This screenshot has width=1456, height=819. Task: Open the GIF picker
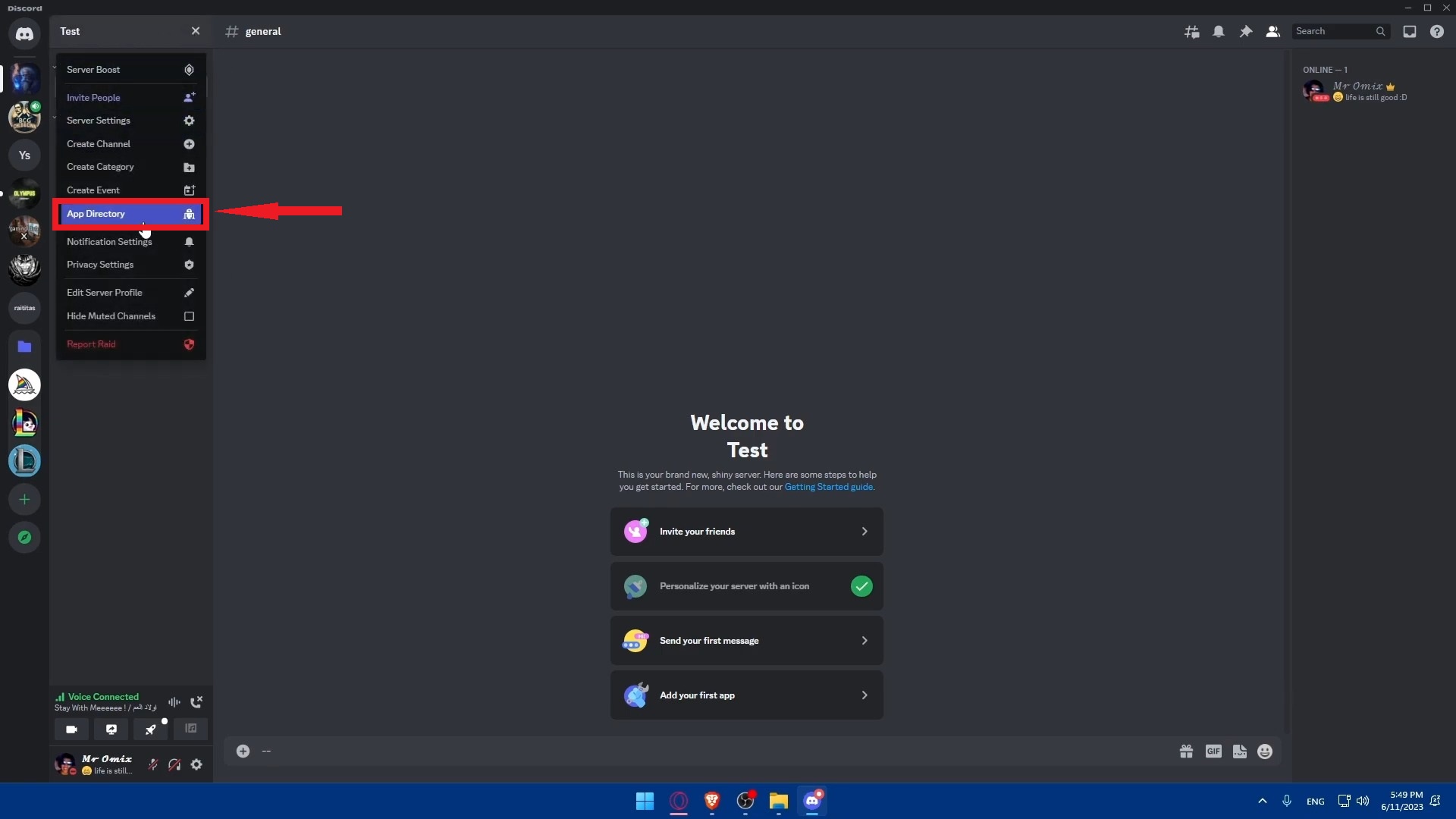coord(1213,752)
